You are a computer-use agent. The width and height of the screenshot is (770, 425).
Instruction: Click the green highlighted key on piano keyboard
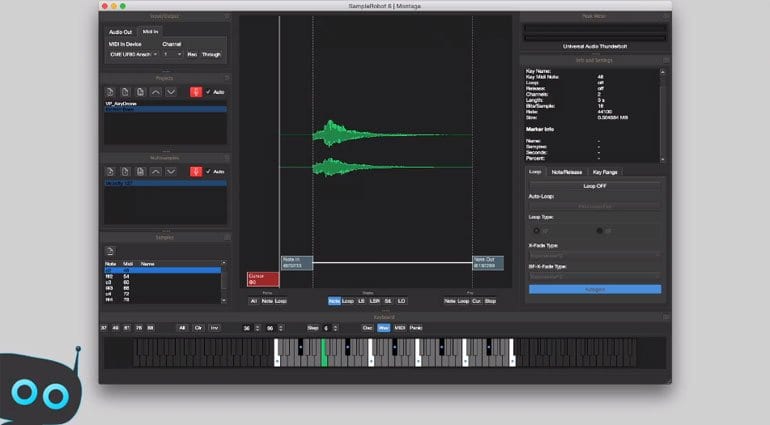click(x=324, y=353)
